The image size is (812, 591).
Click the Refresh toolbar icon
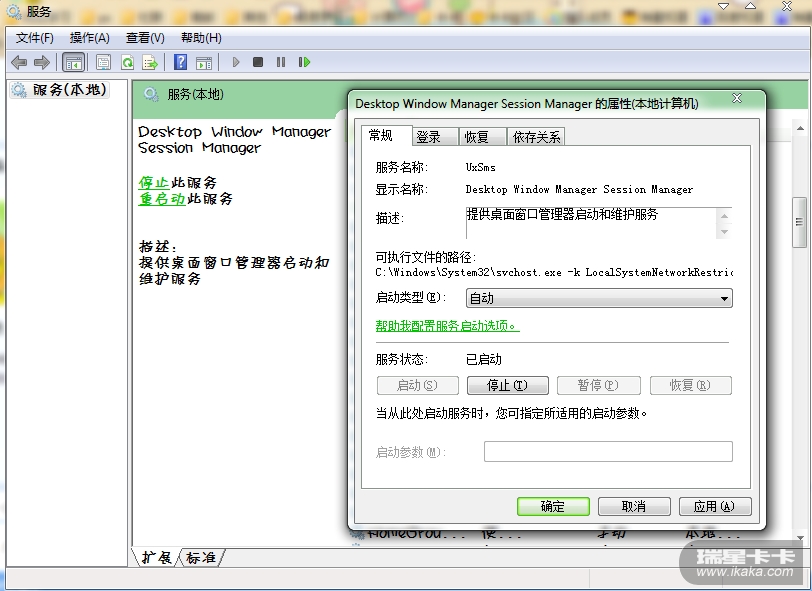[x=127, y=63]
